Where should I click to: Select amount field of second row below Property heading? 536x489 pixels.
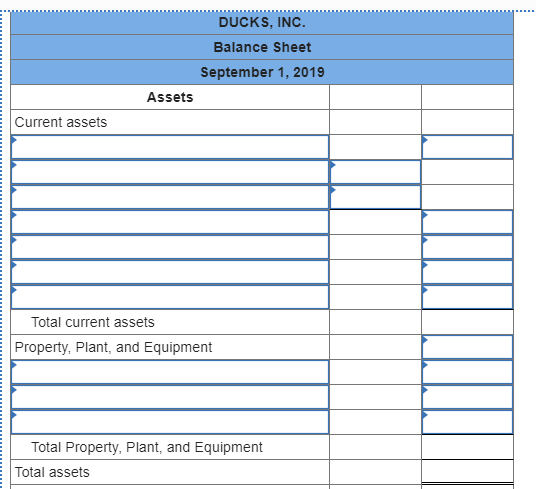click(x=467, y=397)
